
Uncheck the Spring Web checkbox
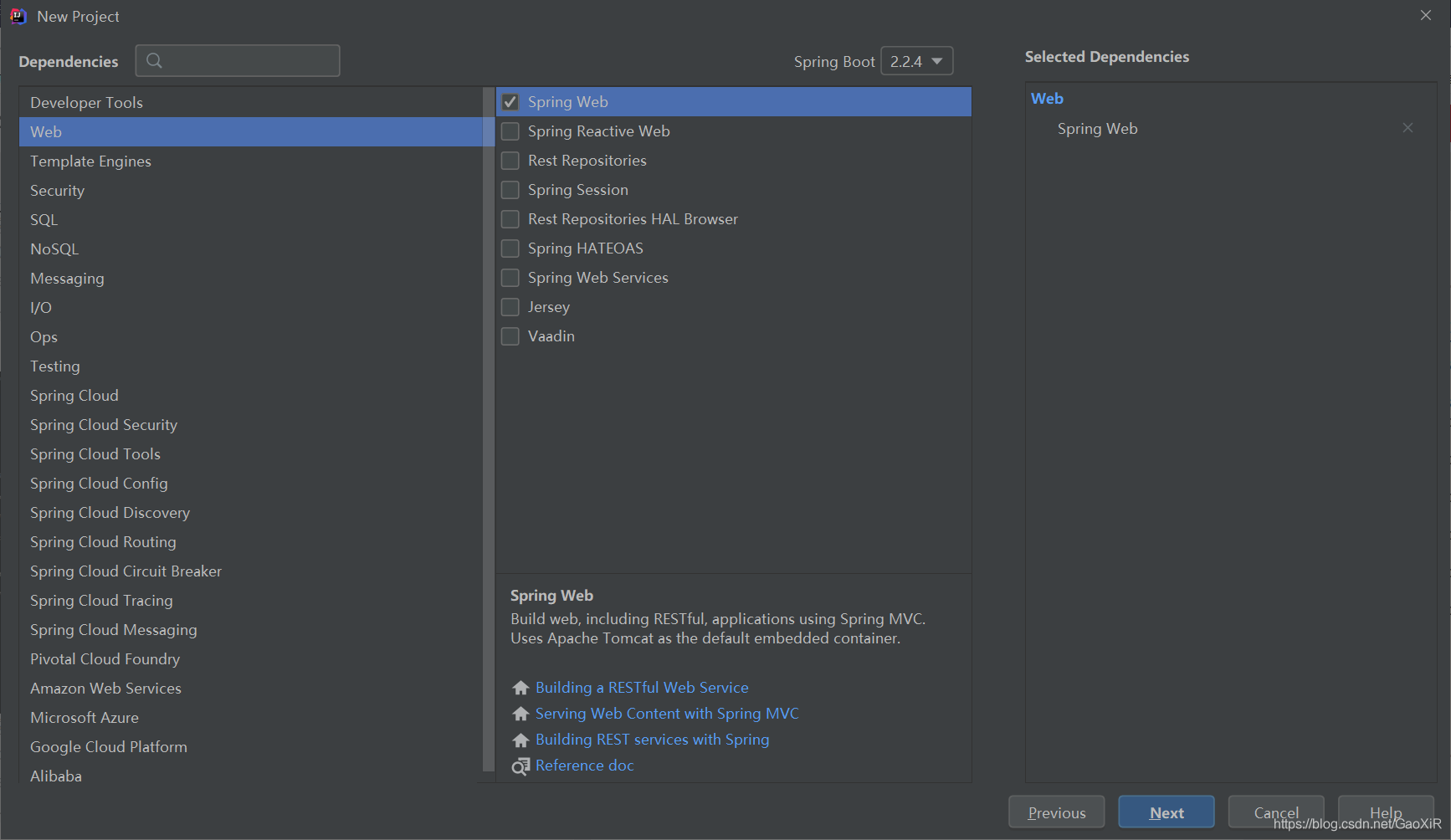510,102
